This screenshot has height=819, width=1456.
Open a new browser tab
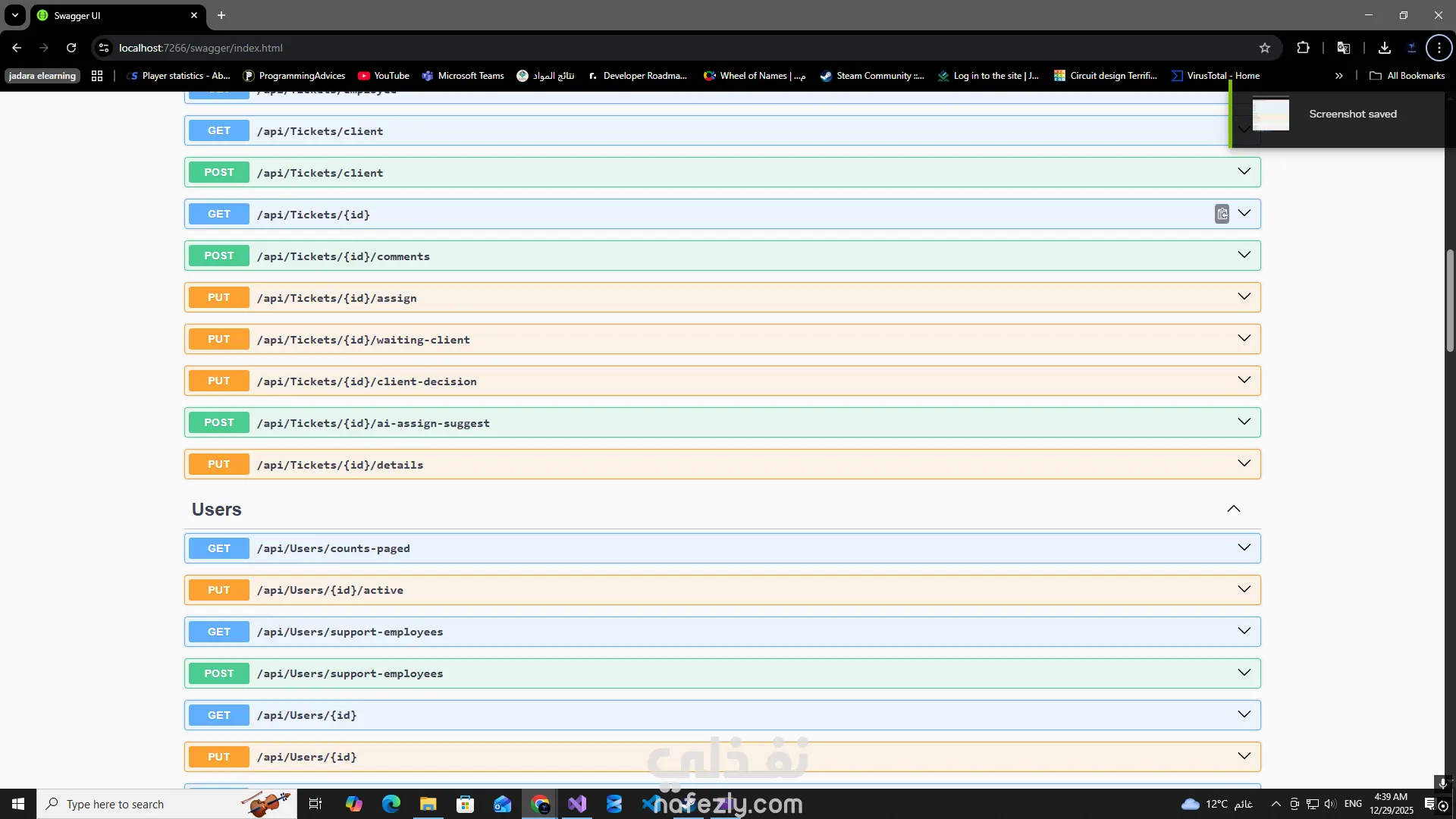point(221,15)
